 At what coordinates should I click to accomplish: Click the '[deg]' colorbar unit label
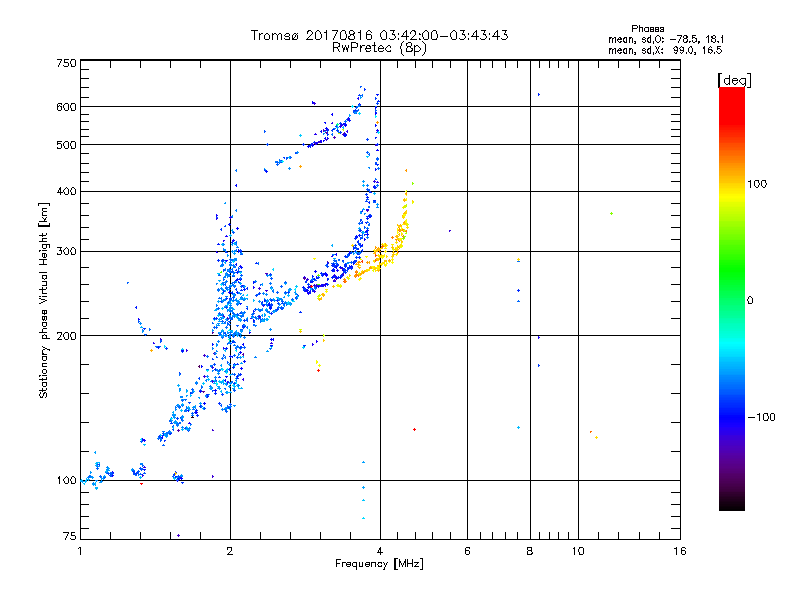click(x=734, y=80)
